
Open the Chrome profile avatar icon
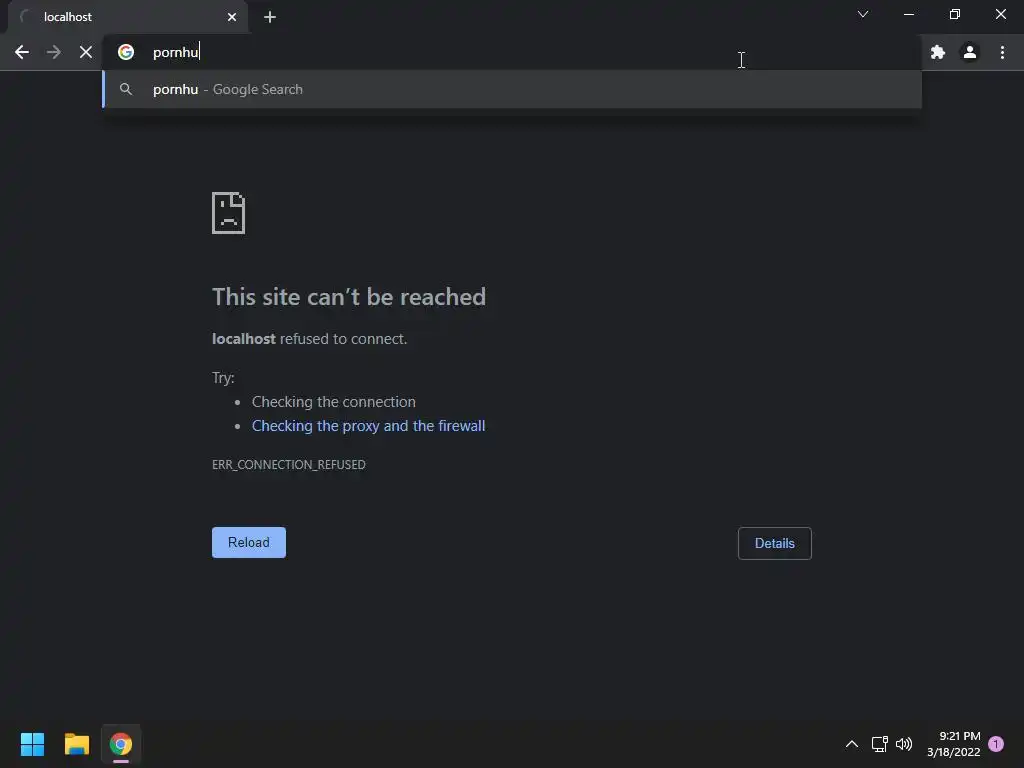pos(970,52)
